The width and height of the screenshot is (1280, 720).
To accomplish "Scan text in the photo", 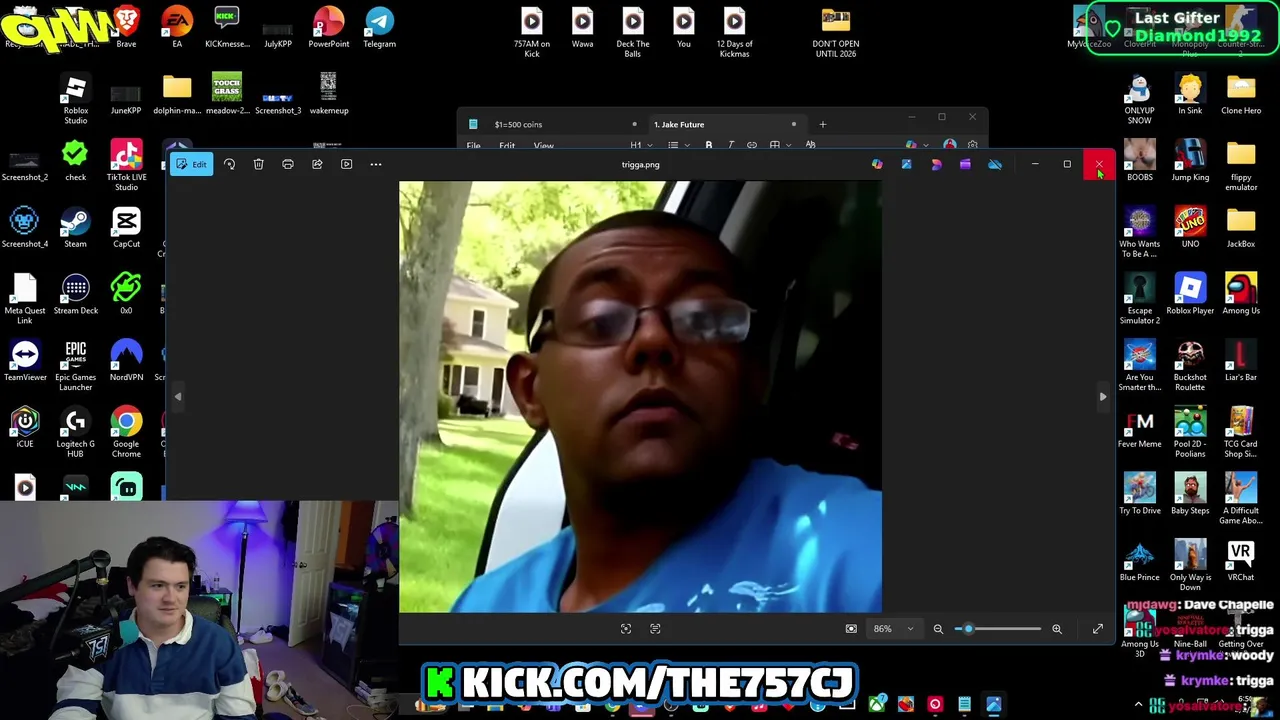I will (655, 629).
